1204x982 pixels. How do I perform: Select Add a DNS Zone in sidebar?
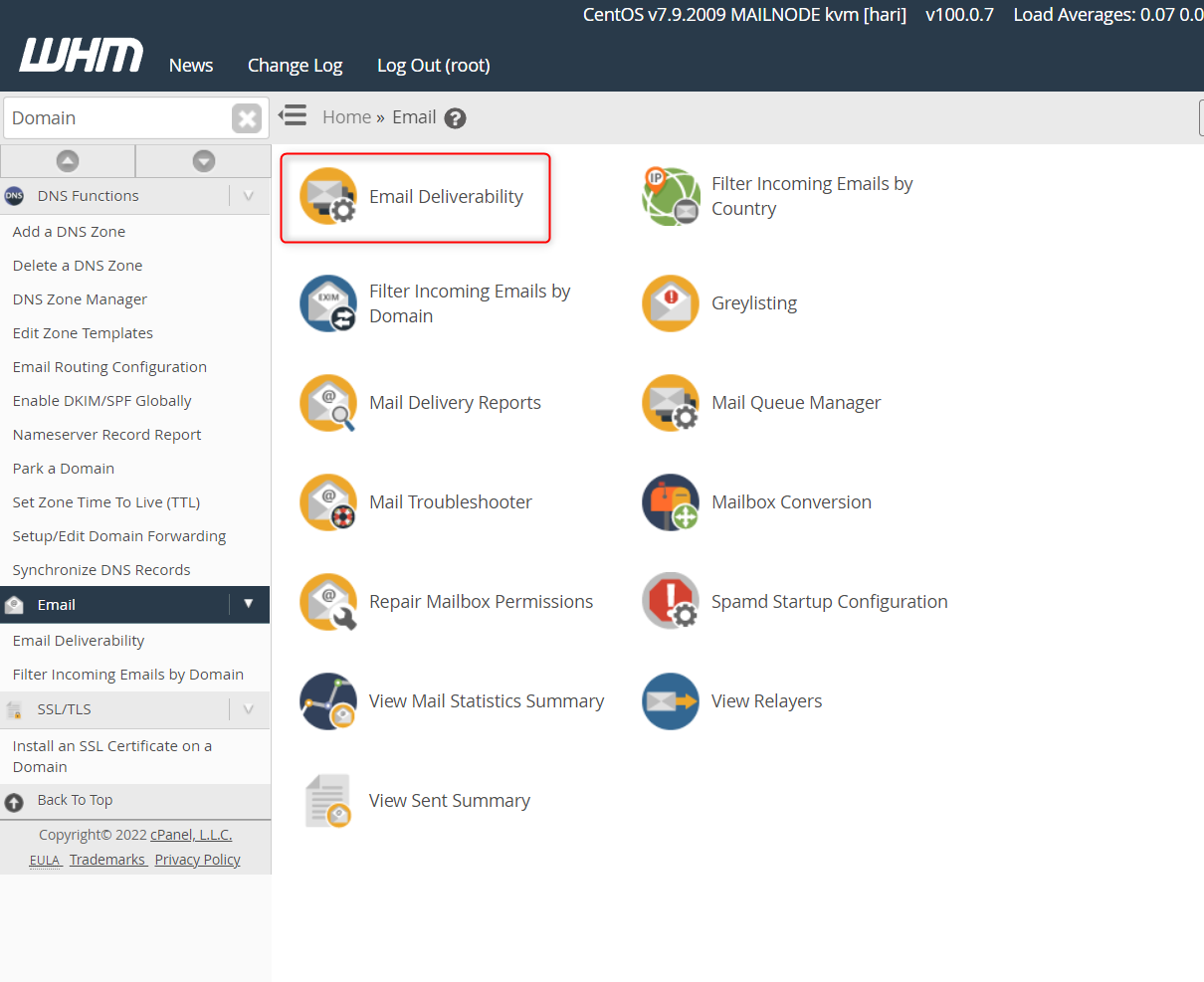pyautogui.click(x=69, y=232)
